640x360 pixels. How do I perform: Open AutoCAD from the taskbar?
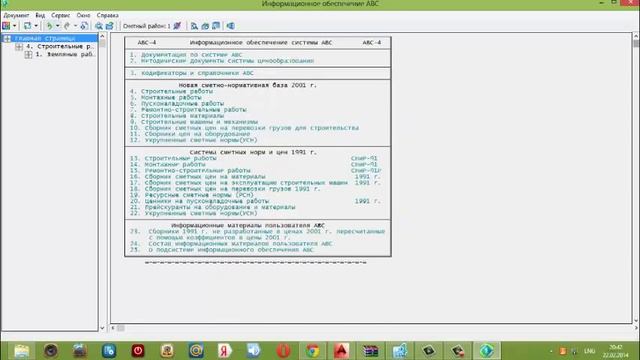click(x=342, y=351)
